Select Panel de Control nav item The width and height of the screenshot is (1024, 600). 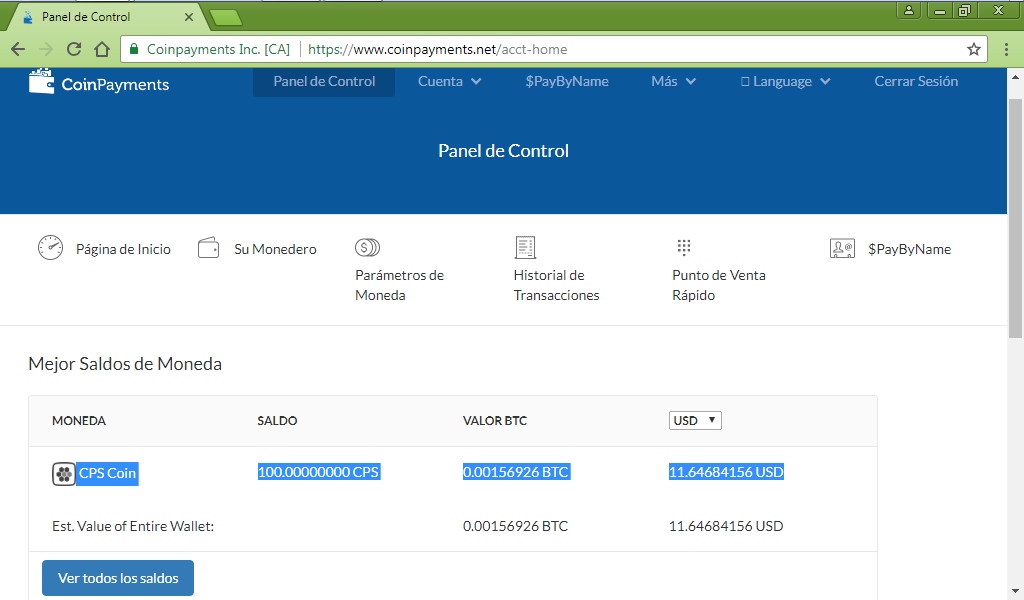coord(324,82)
